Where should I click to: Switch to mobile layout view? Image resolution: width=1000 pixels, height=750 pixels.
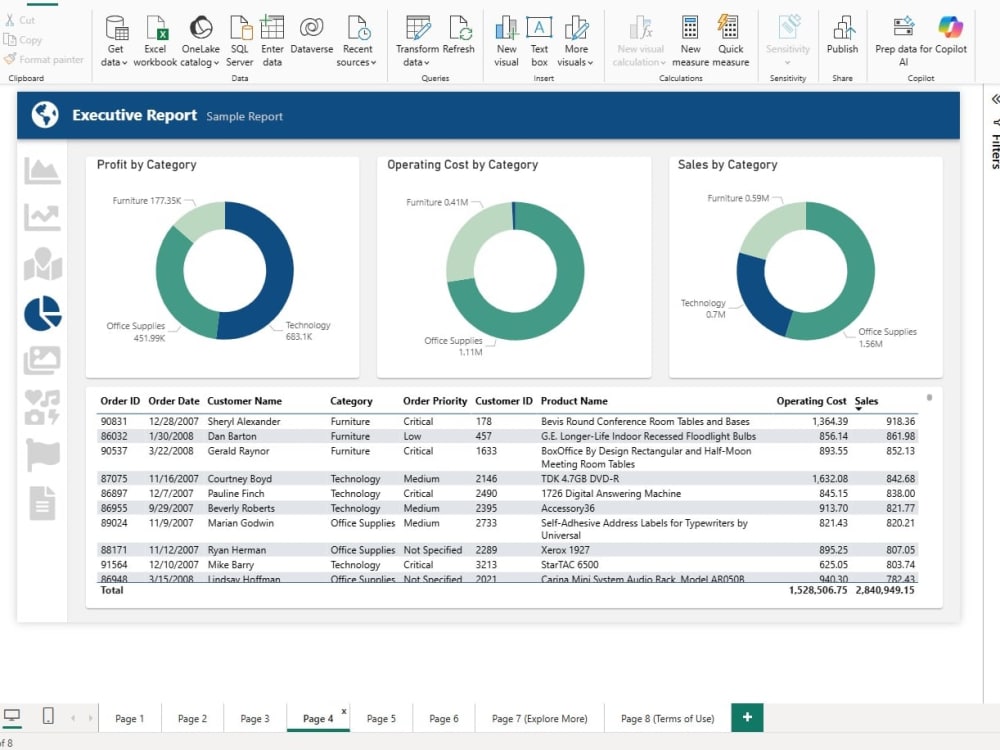click(48, 716)
